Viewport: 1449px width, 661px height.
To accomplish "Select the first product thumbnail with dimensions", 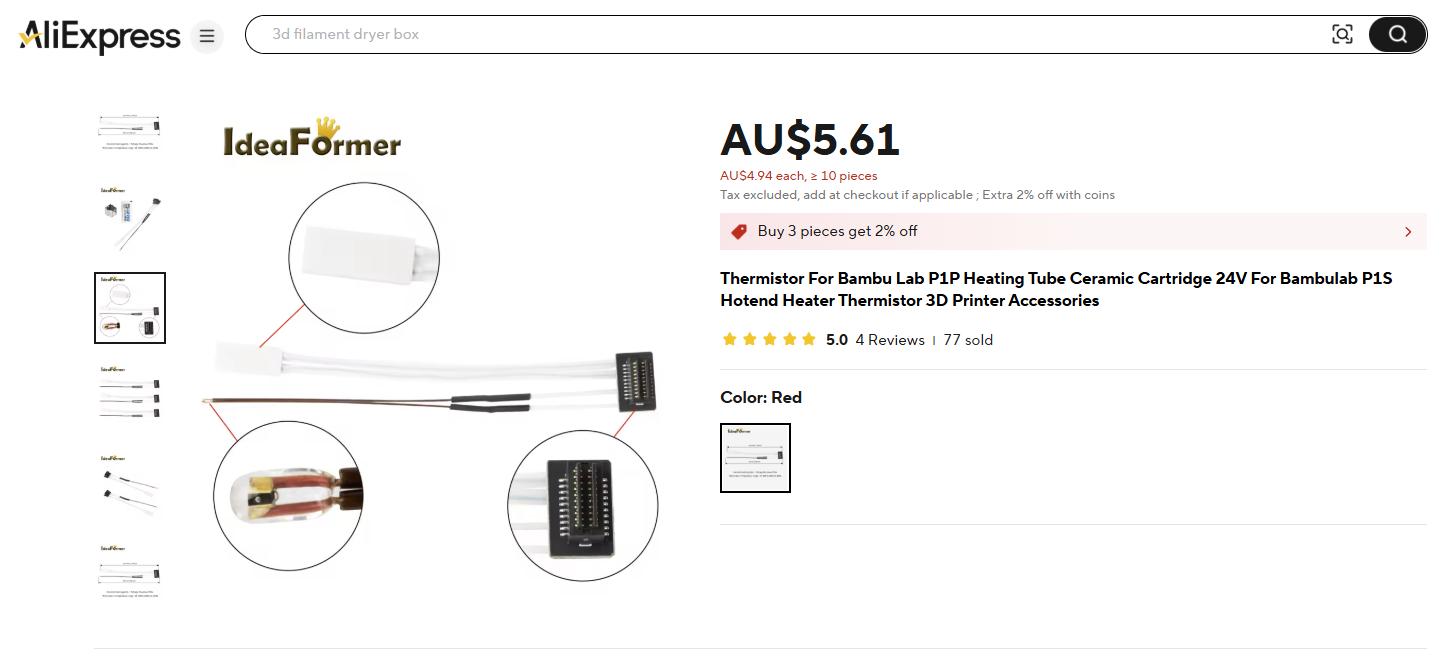I will [x=130, y=130].
